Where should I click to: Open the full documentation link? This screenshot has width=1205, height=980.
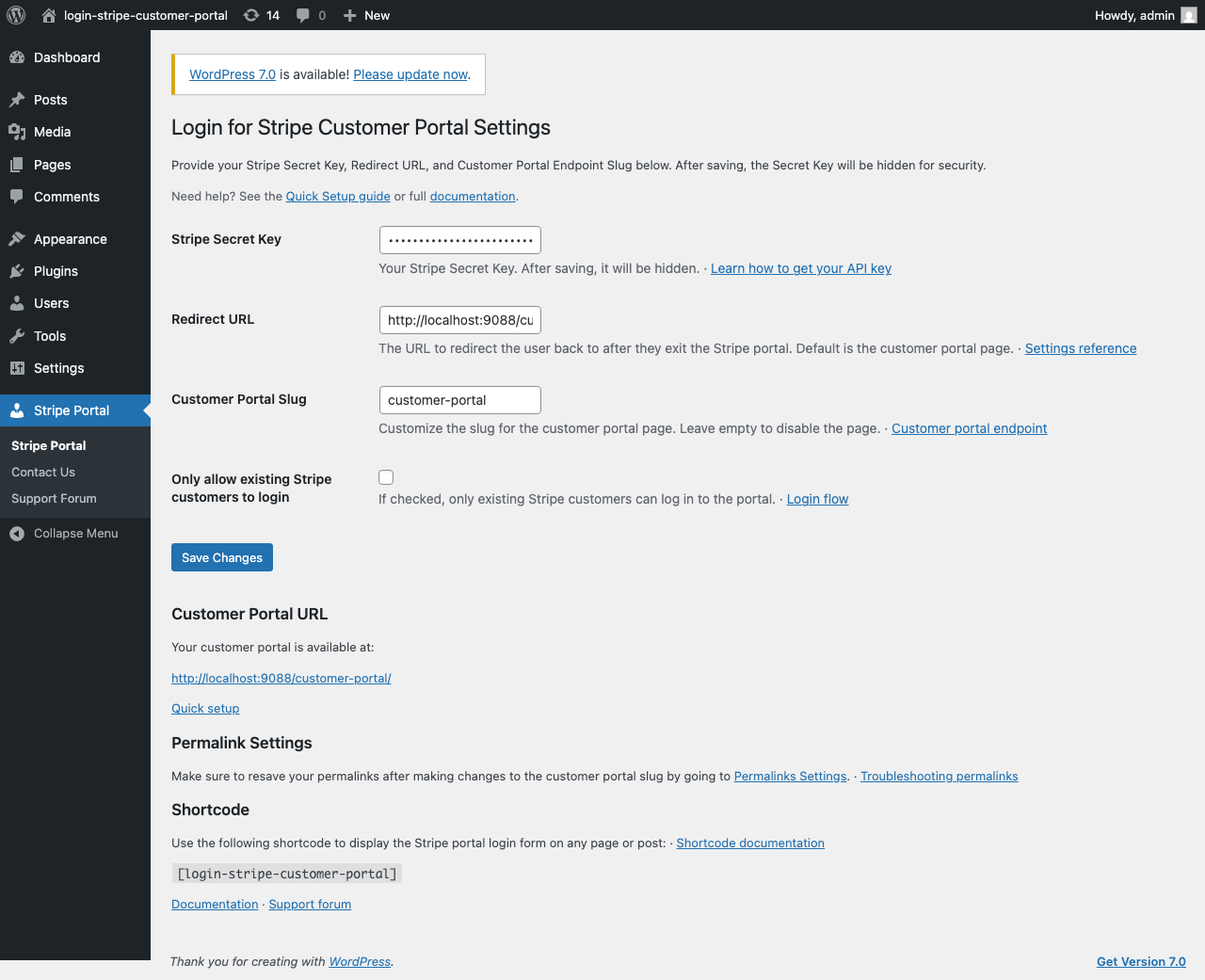click(x=473, y=196)
